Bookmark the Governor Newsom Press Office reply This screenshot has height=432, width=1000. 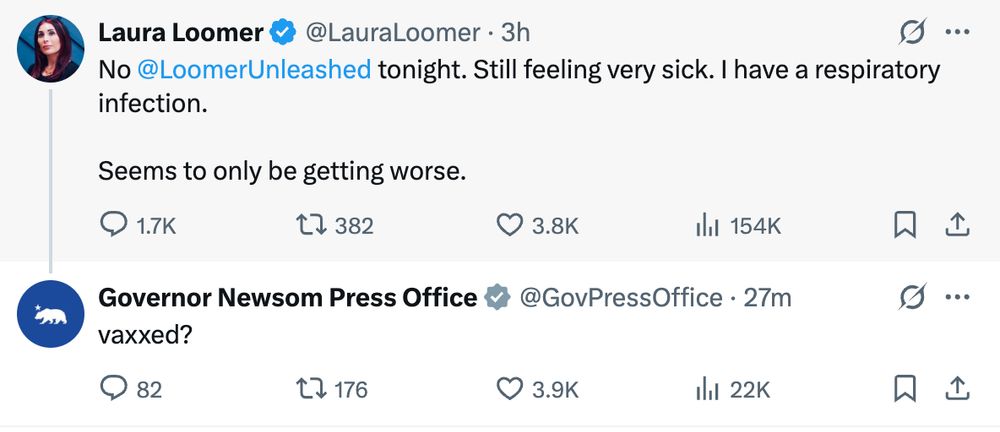tap(905, 389)
